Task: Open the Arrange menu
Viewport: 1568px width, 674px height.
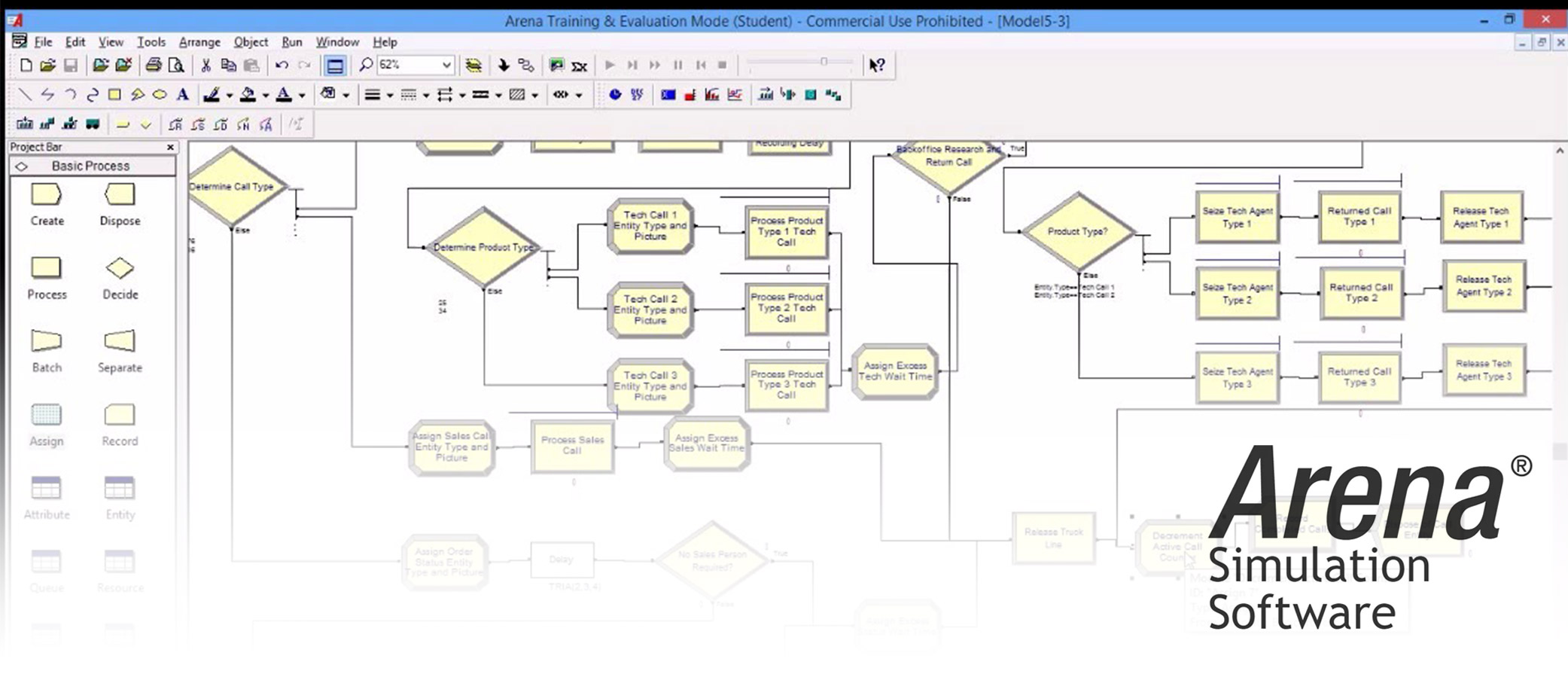Action: coord(199,42)
